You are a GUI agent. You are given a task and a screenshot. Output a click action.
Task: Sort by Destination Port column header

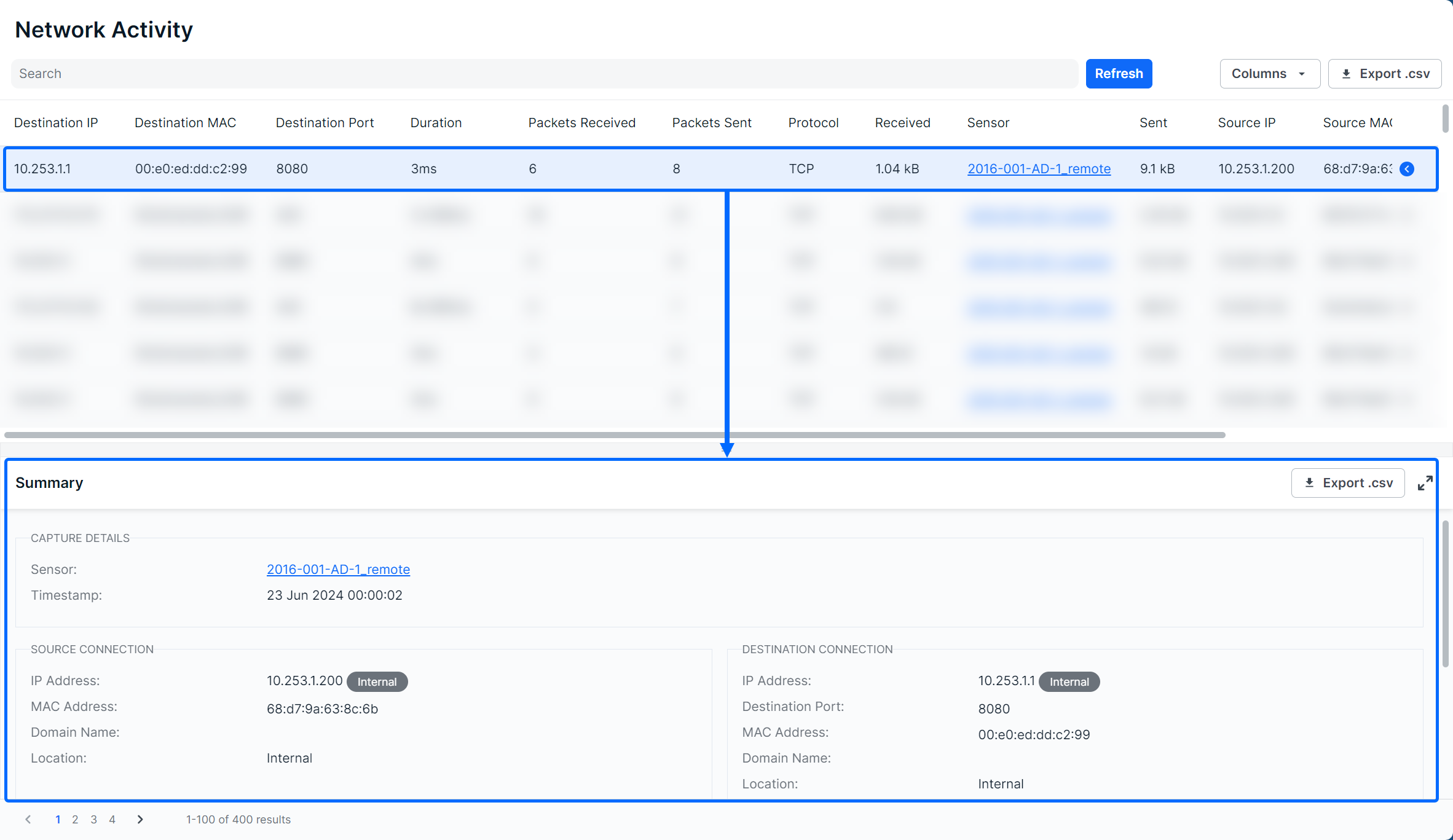point(325,123)
